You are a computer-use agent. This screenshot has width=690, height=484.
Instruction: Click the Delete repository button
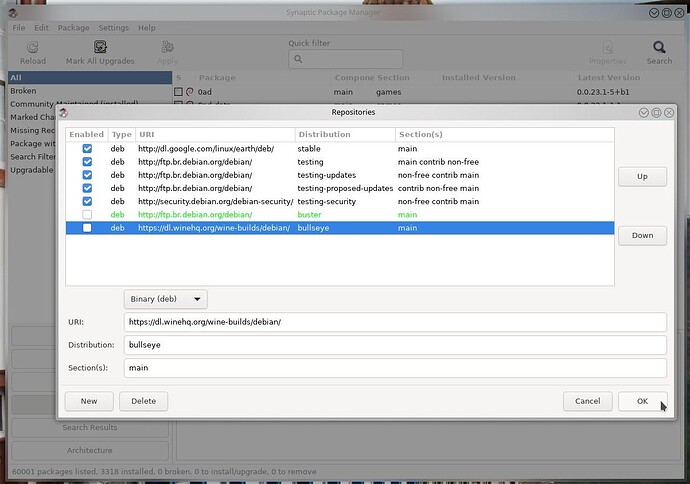click(144, 401)
